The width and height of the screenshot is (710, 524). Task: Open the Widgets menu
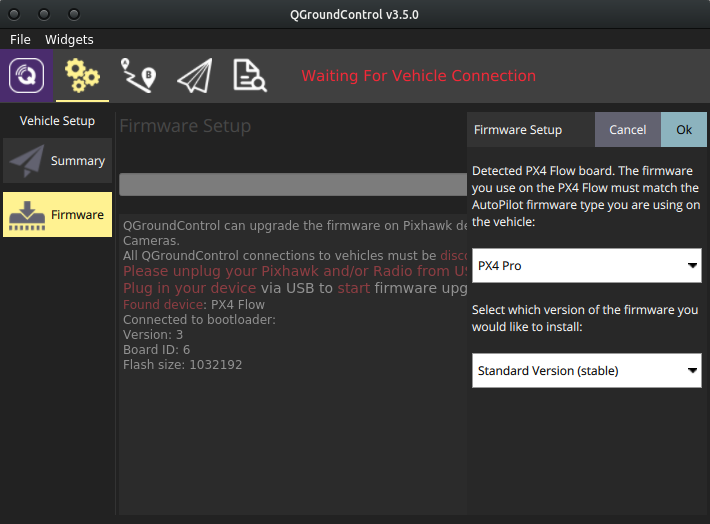69,40
